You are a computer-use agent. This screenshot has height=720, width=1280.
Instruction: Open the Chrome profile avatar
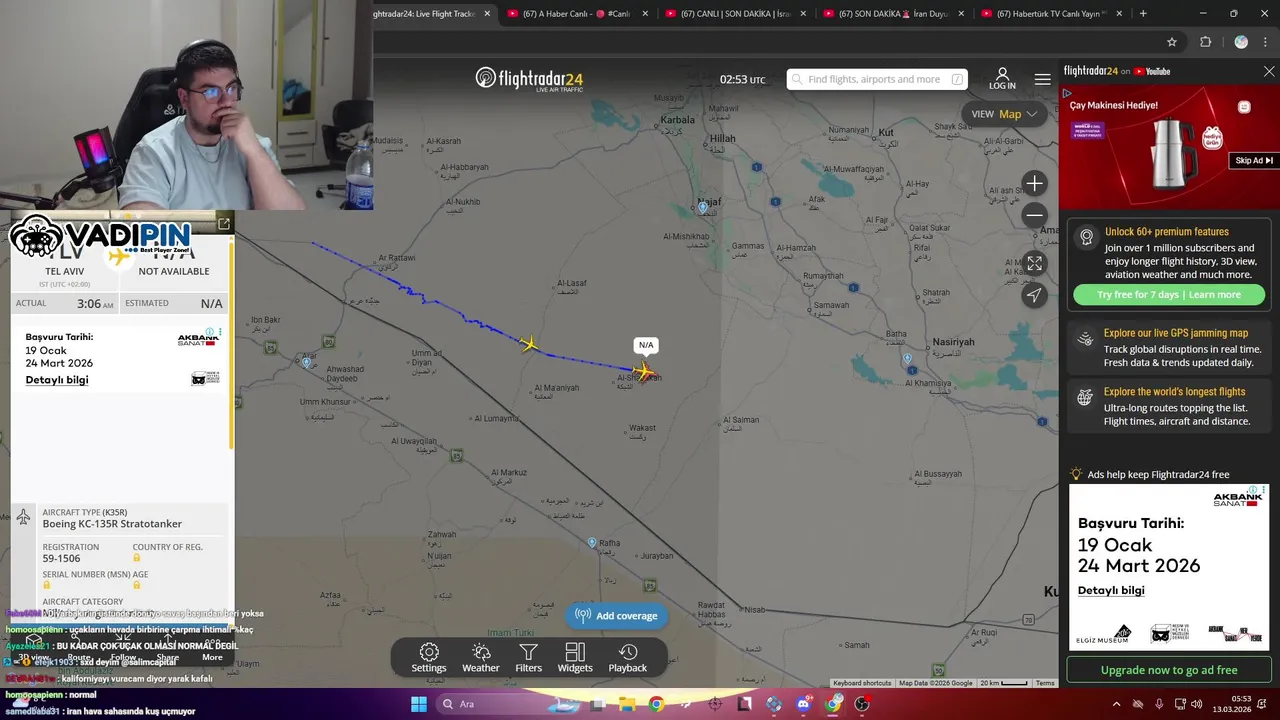point(1241,42)
